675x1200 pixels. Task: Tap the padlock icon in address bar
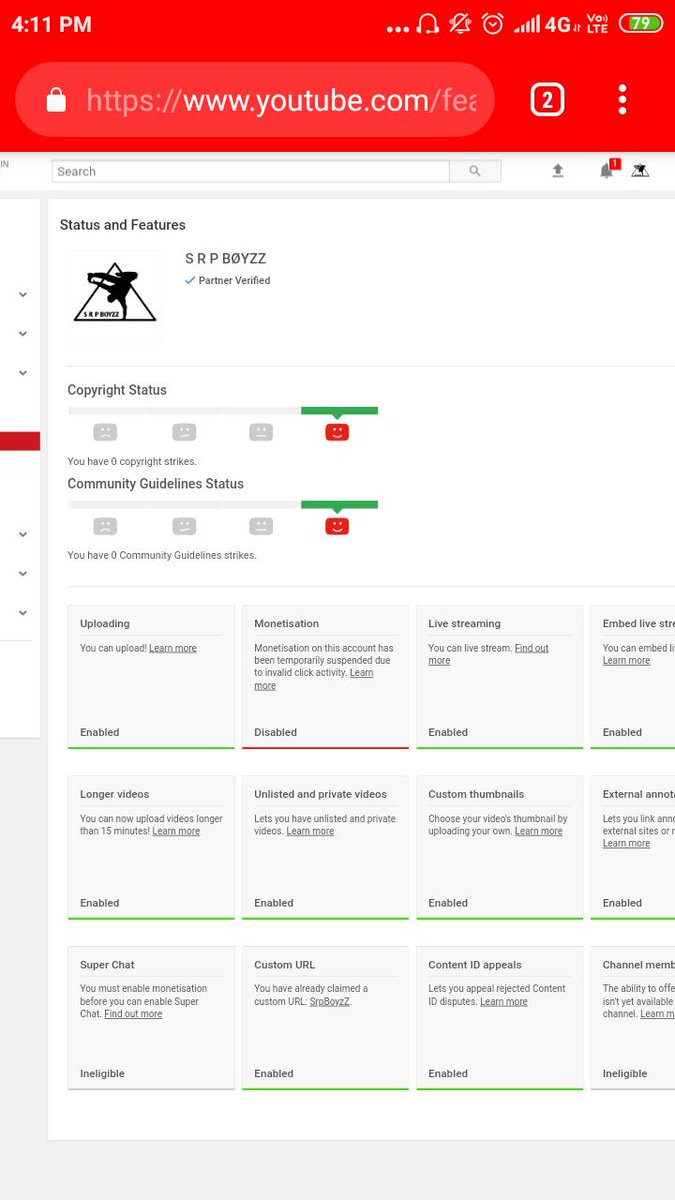56,100
